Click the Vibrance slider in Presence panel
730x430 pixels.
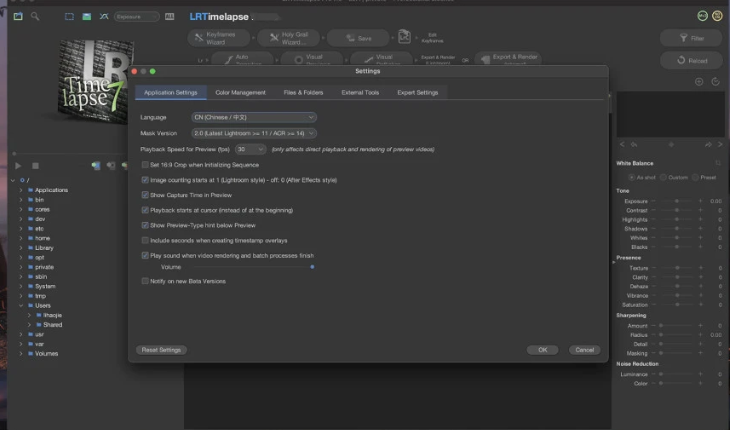pos(676,296)
